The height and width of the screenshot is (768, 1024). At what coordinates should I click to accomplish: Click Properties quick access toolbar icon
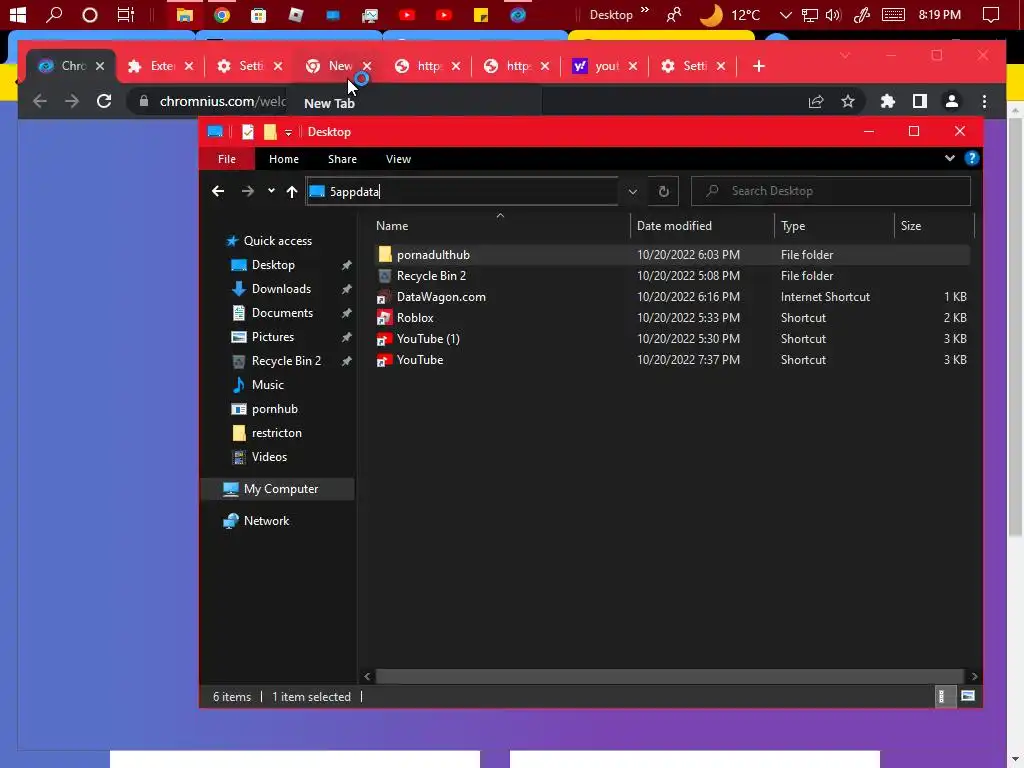248,132
